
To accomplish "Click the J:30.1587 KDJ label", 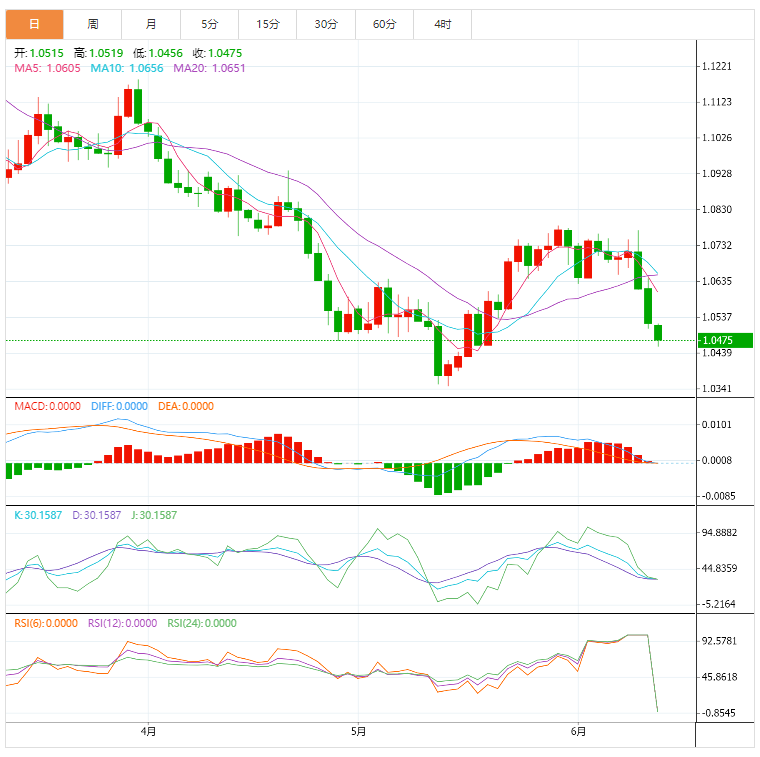I will pos(154,515).
